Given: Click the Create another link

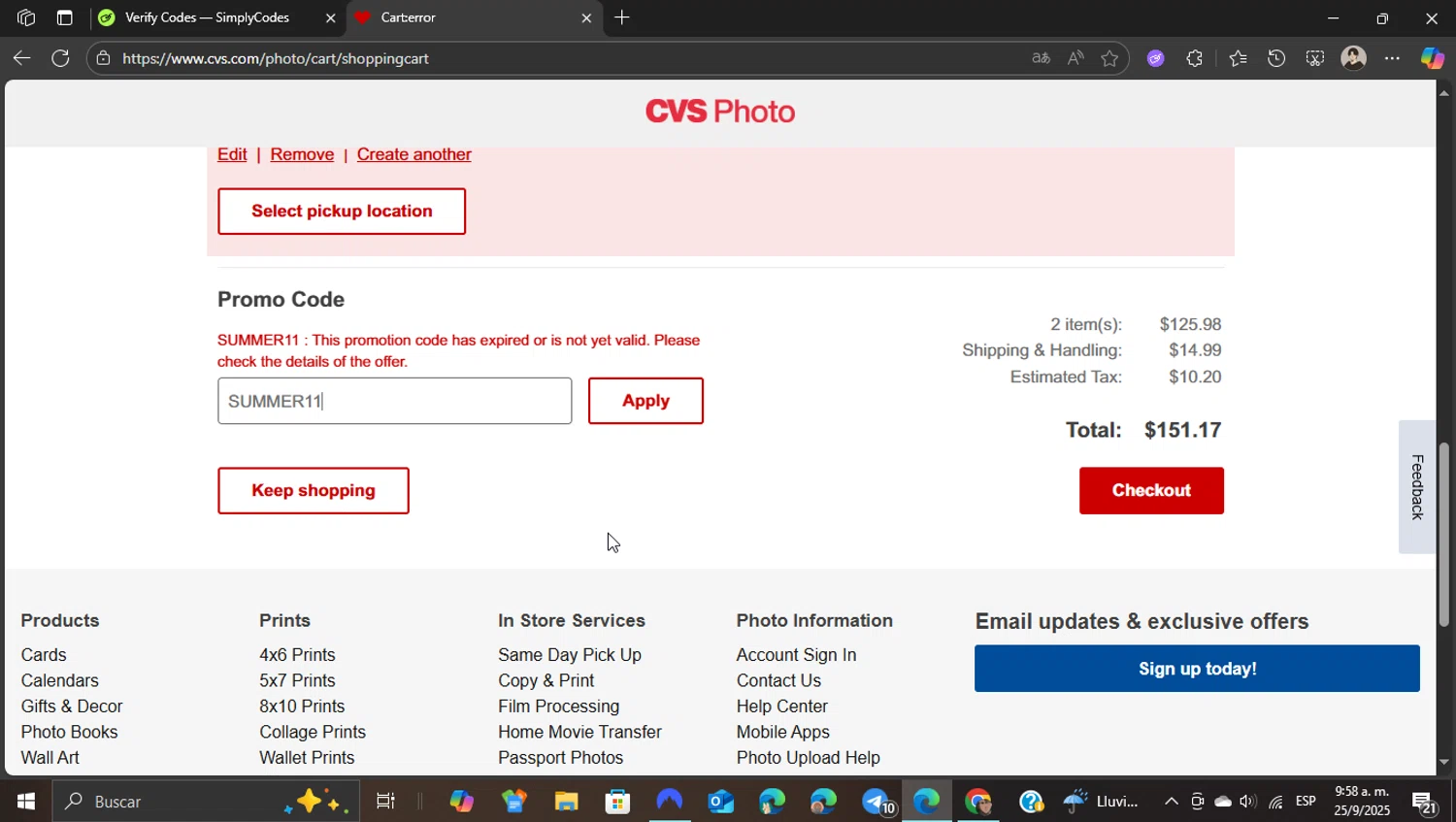Looking at the screenshot, I should pos(414,154).
